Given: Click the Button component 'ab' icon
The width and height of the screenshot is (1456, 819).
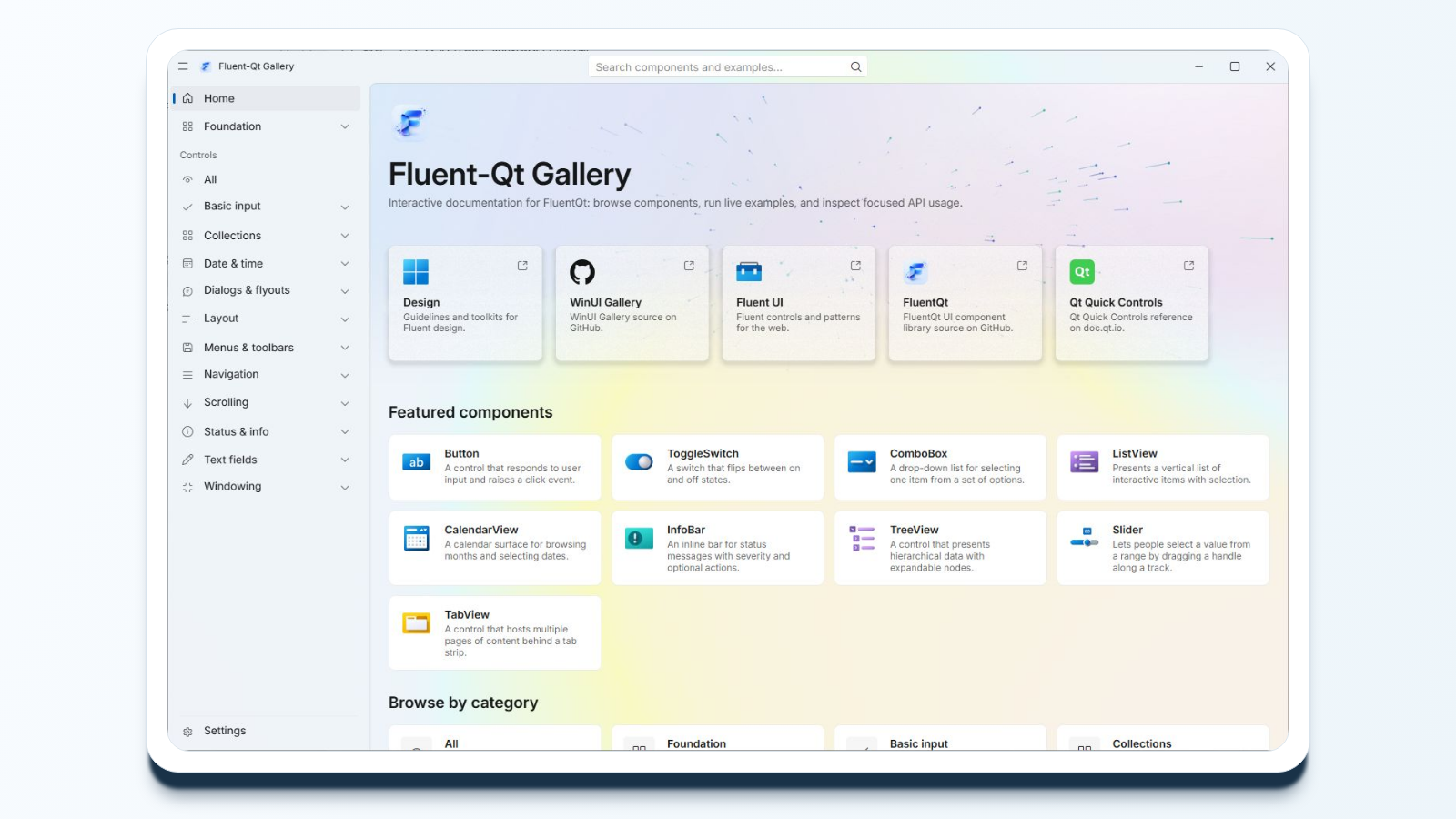Looking at the screenshot, I should click(417, 462).
